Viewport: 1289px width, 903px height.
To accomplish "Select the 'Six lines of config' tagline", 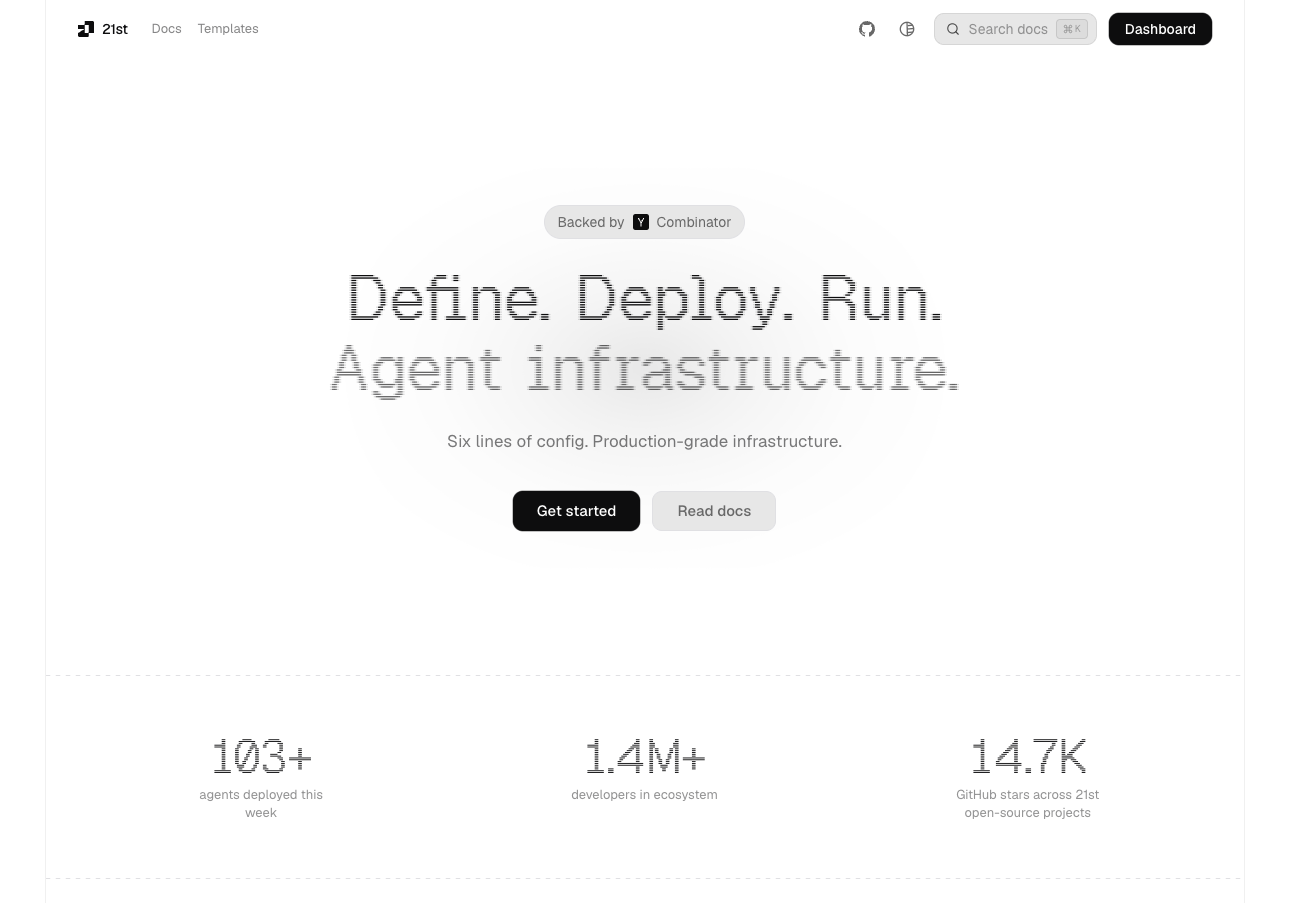I will pyautogui.click(x=645, y=441).
